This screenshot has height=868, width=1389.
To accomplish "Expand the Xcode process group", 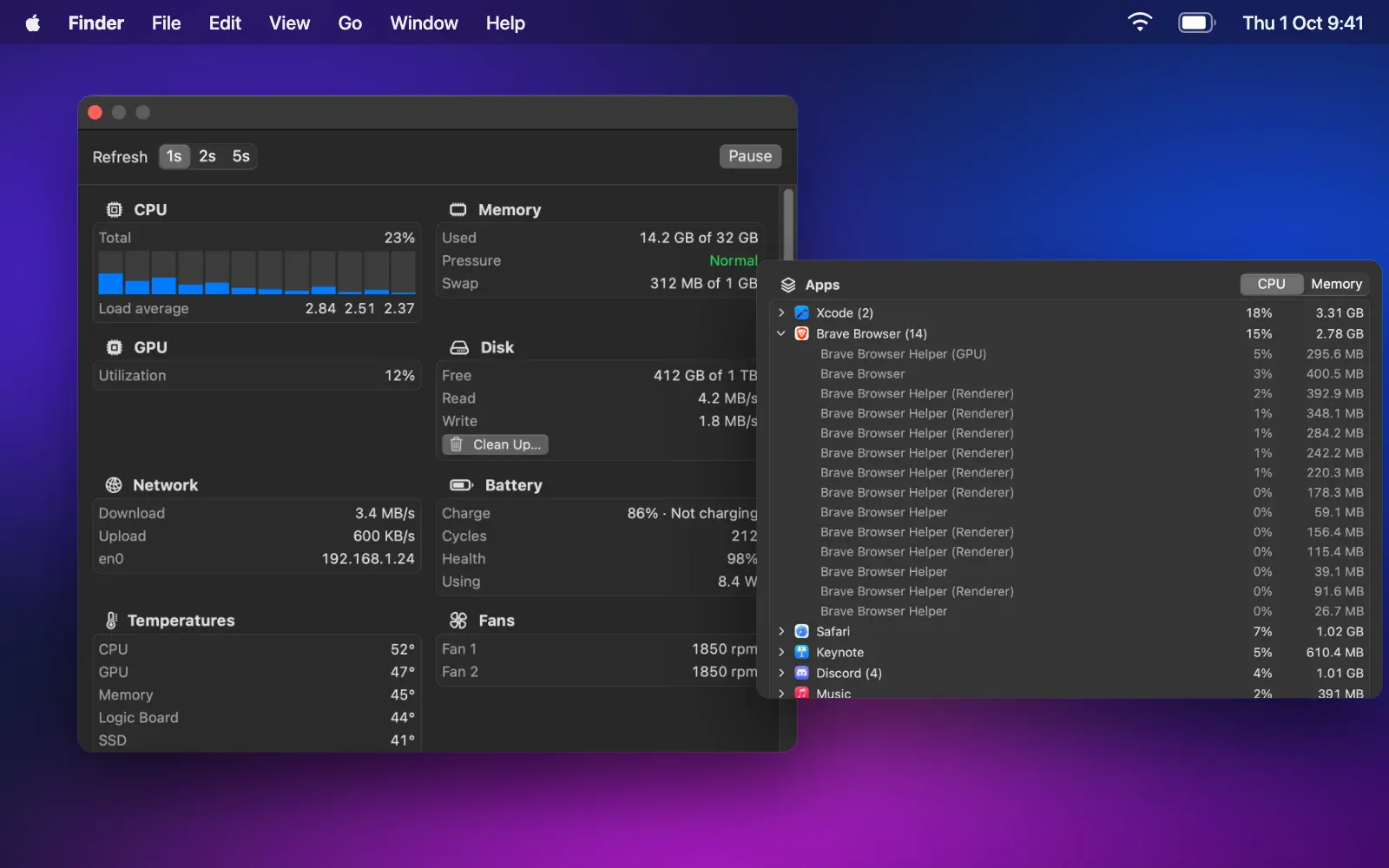I will (x=781, y=312).
